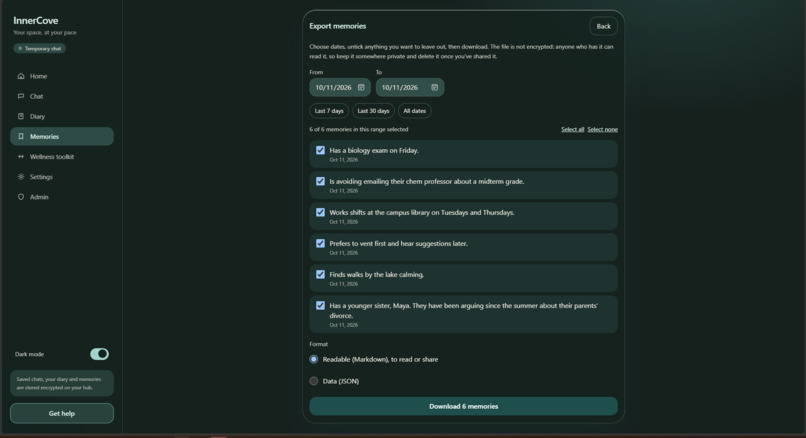Uncheck the campus library shifts memory
The height and width of the screenshot is (438, 806).
click(320, 212)
